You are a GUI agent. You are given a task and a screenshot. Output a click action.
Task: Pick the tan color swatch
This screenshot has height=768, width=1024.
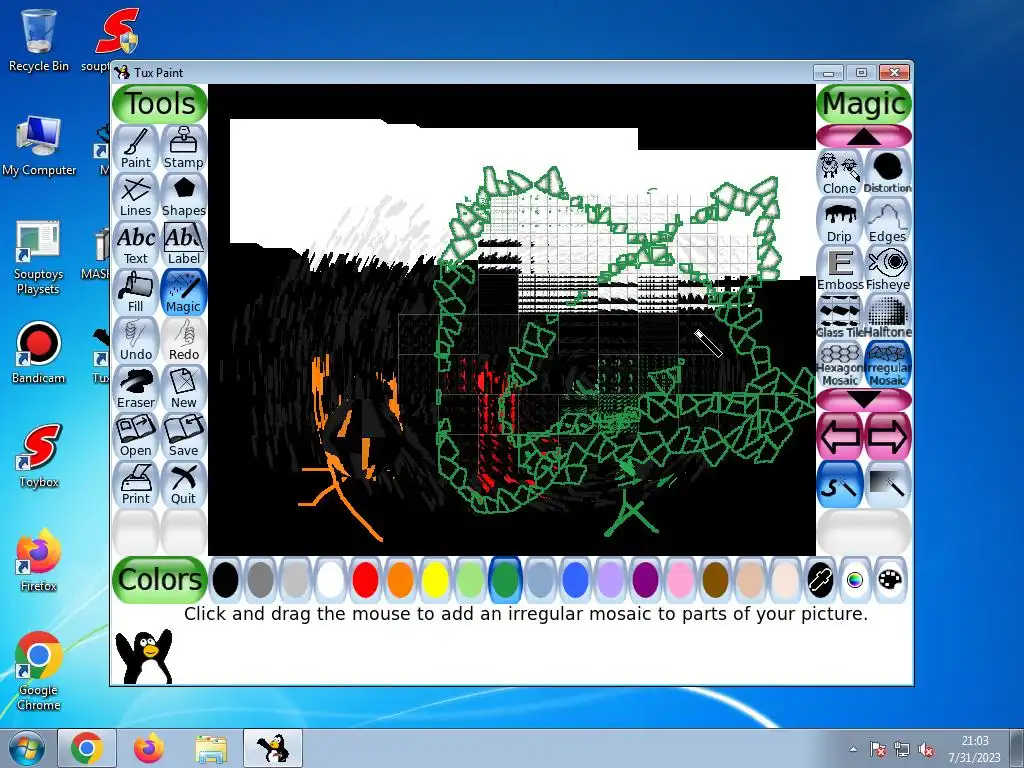point(750,580)
